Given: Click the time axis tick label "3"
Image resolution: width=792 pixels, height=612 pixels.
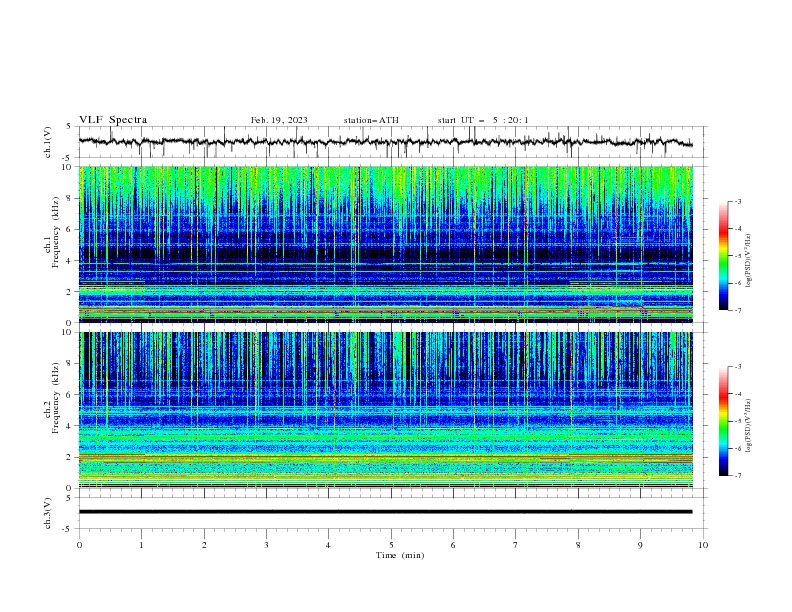Looking at the screenshot, I should (x=266, y=545).
